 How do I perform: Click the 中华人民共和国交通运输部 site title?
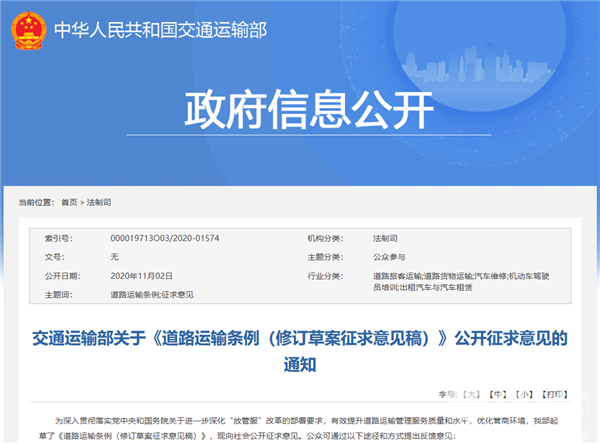(160, 31)
